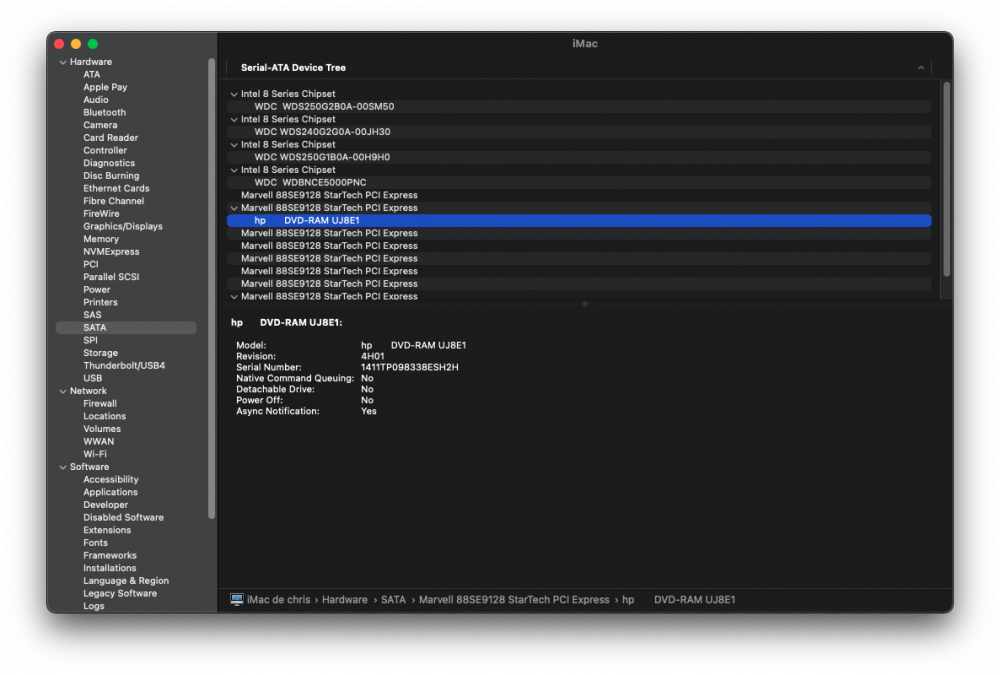Click the split pane divider handle dot

[585, 304]
